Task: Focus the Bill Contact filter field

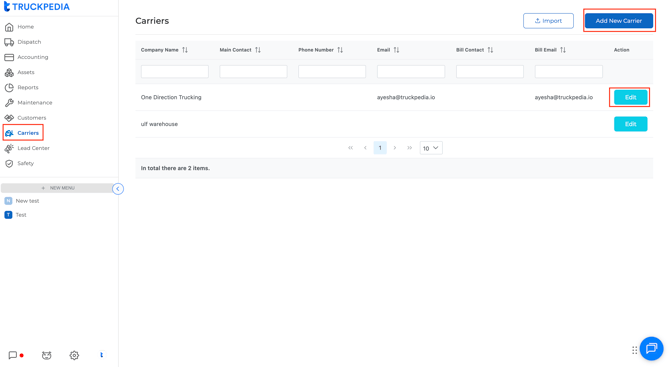Action: pyautogui.click(x=490, y=71)
